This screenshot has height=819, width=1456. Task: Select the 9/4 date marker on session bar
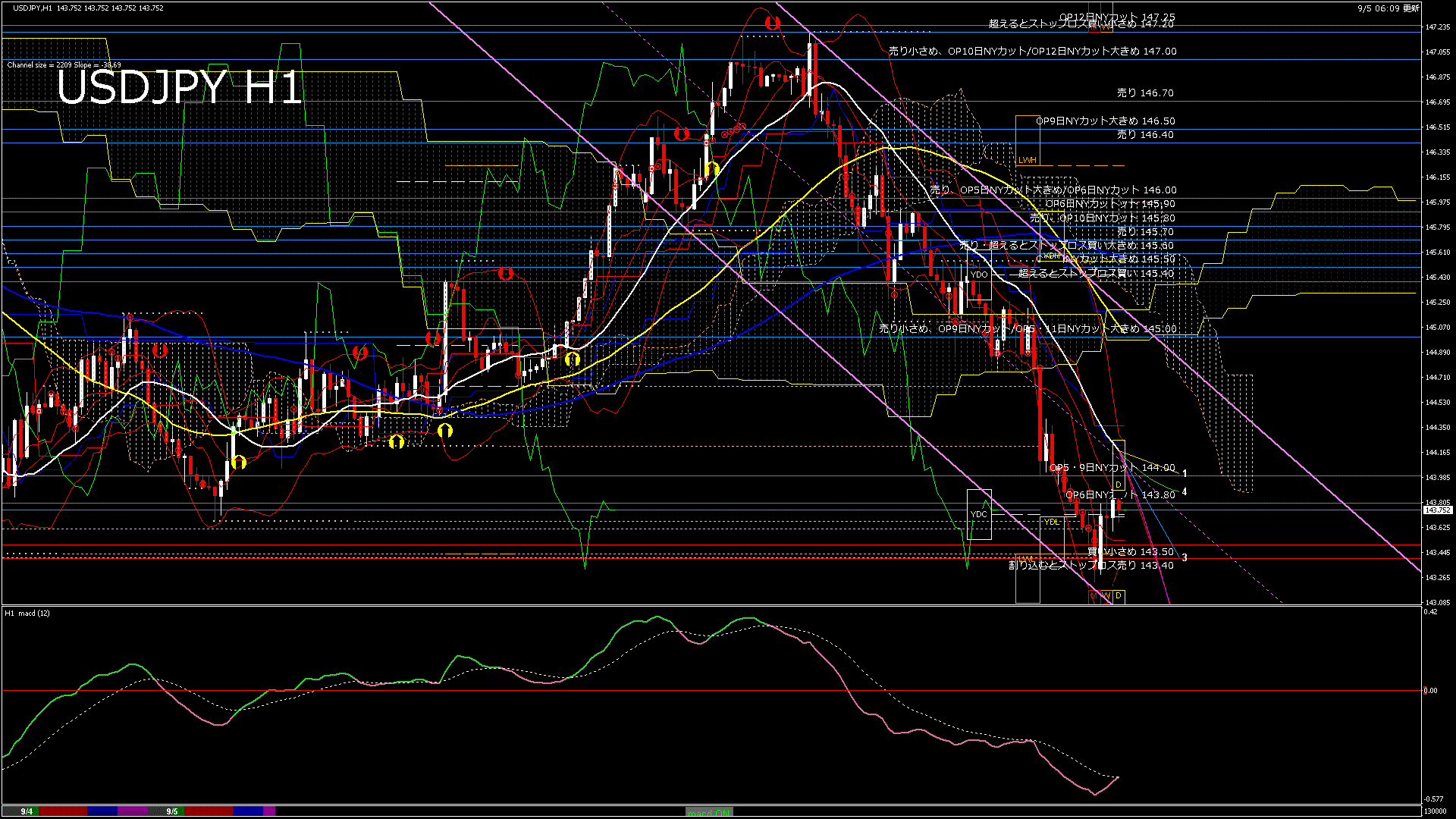click(x=27, y=811)
